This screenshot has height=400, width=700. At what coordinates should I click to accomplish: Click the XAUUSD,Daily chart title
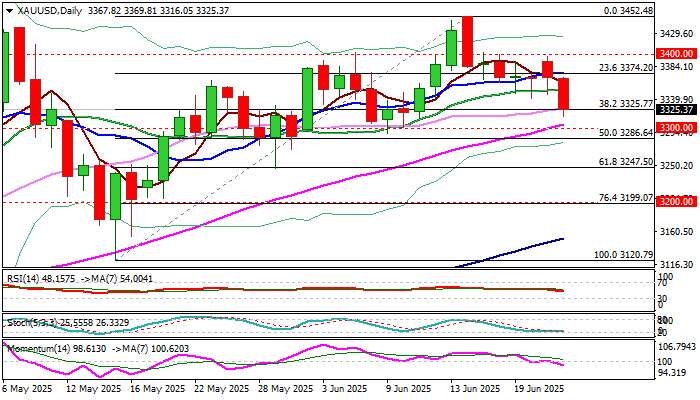click(42, 9)
